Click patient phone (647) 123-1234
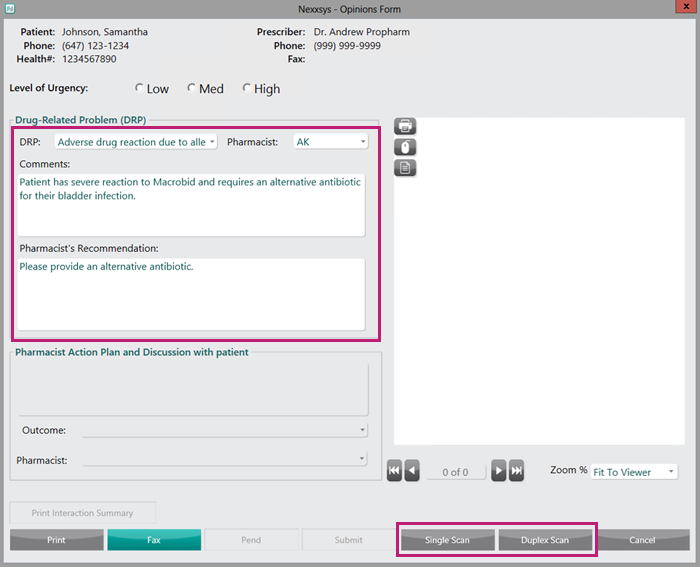The image size is (700, 567). [x=96, y=46]
